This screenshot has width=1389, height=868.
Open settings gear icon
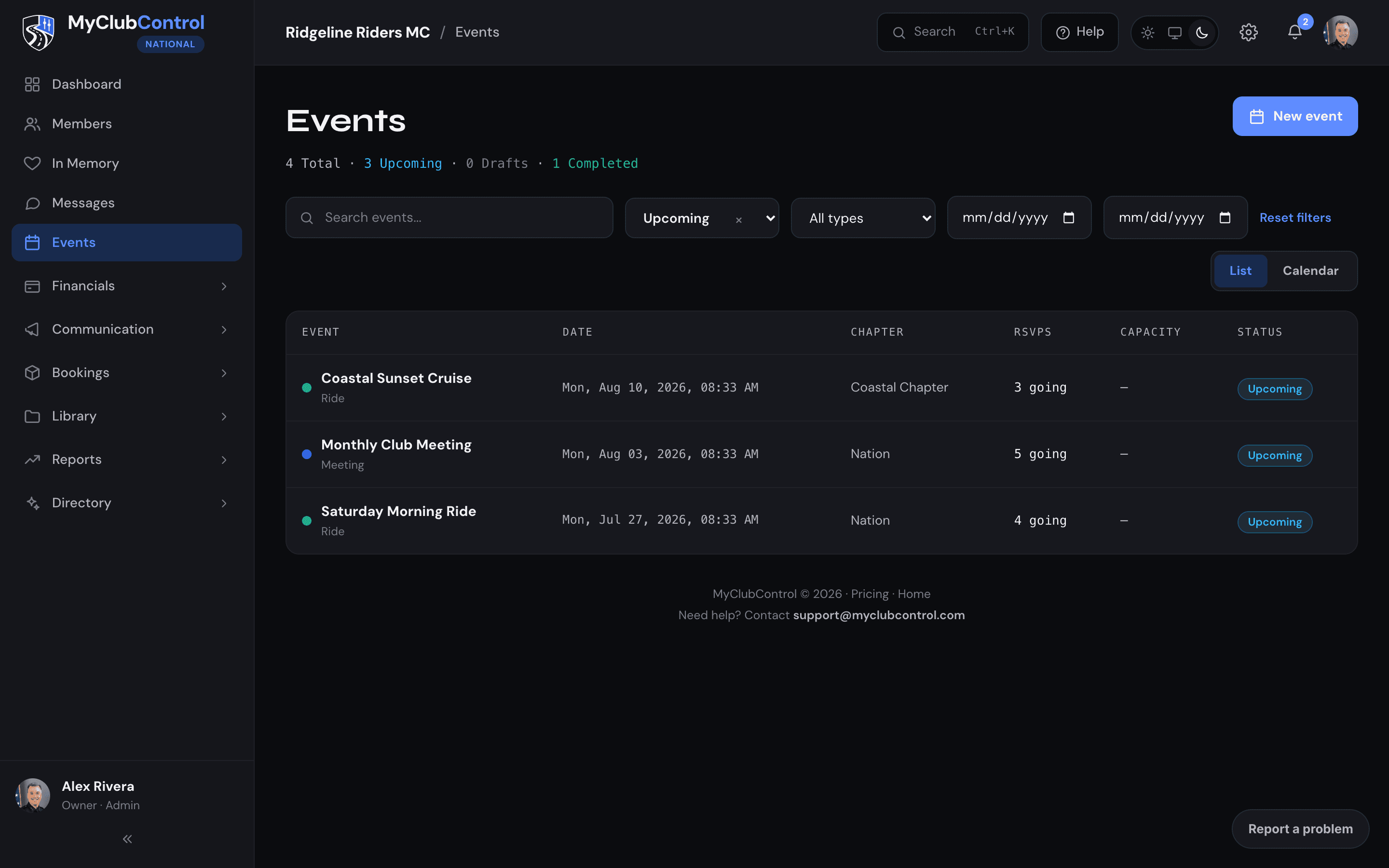click(1248, 32)
